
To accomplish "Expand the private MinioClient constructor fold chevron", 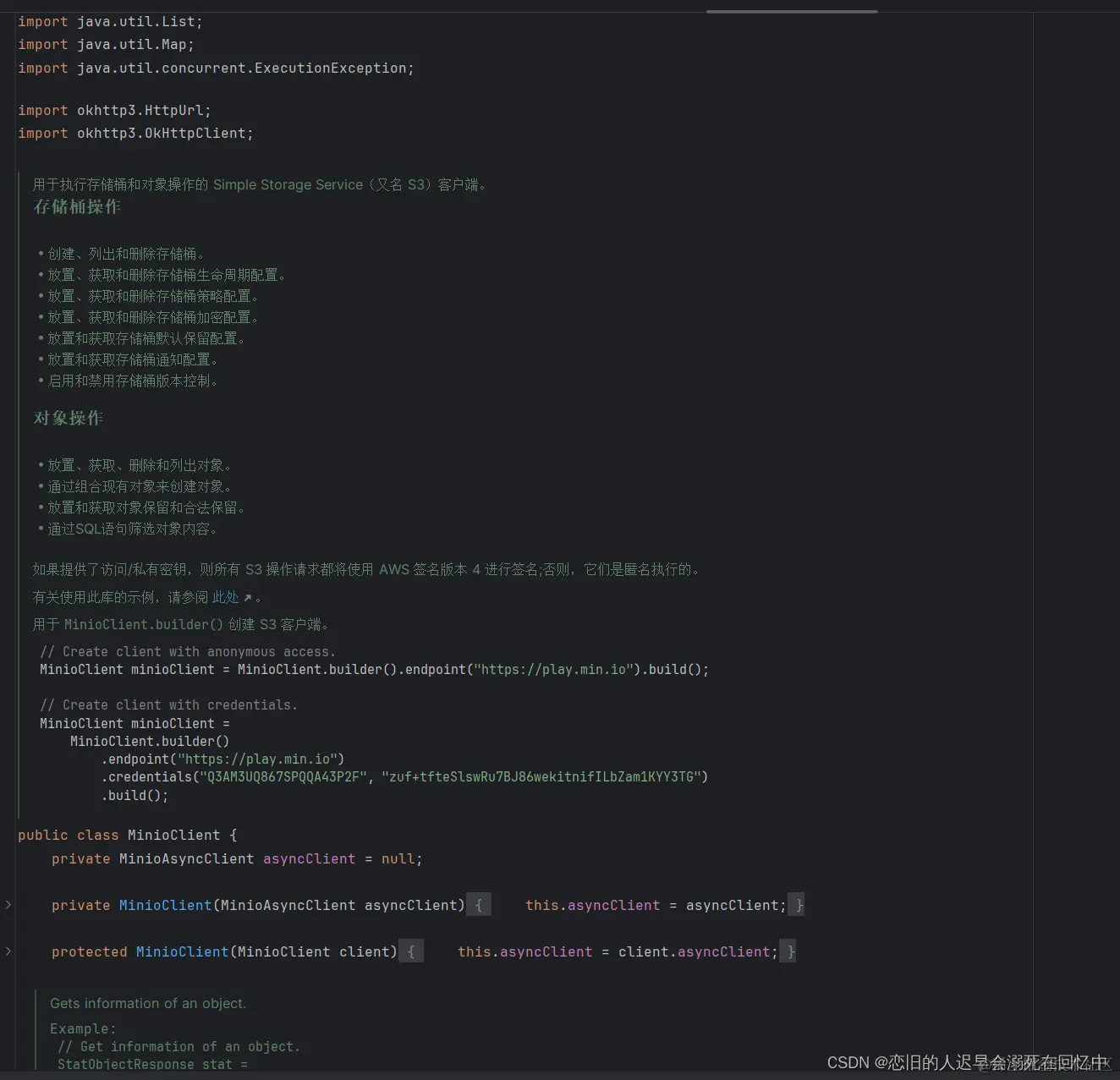I will tap(8, 904).
